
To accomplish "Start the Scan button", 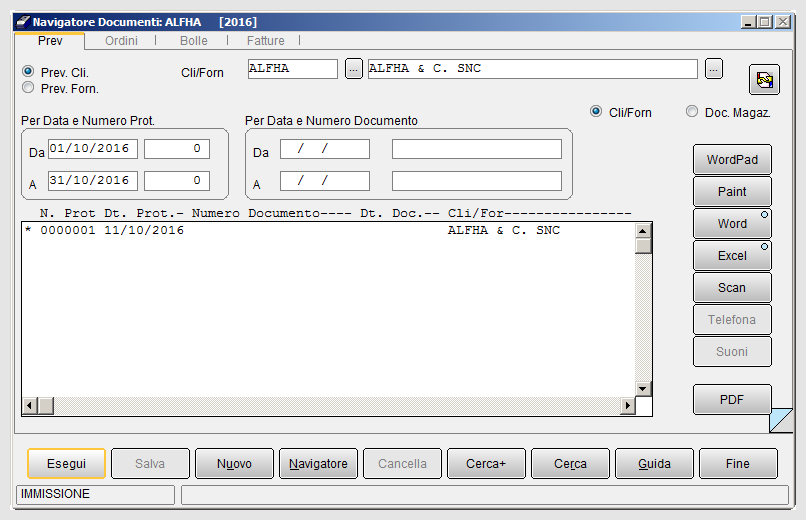I will pos(732,288).
